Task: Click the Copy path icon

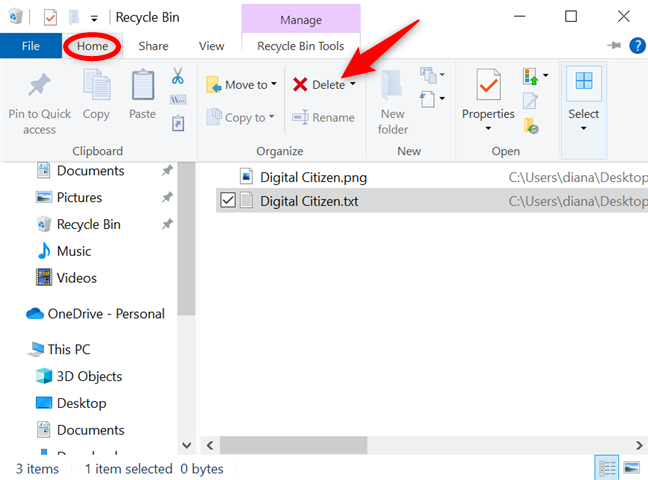Action: [178, 100]
